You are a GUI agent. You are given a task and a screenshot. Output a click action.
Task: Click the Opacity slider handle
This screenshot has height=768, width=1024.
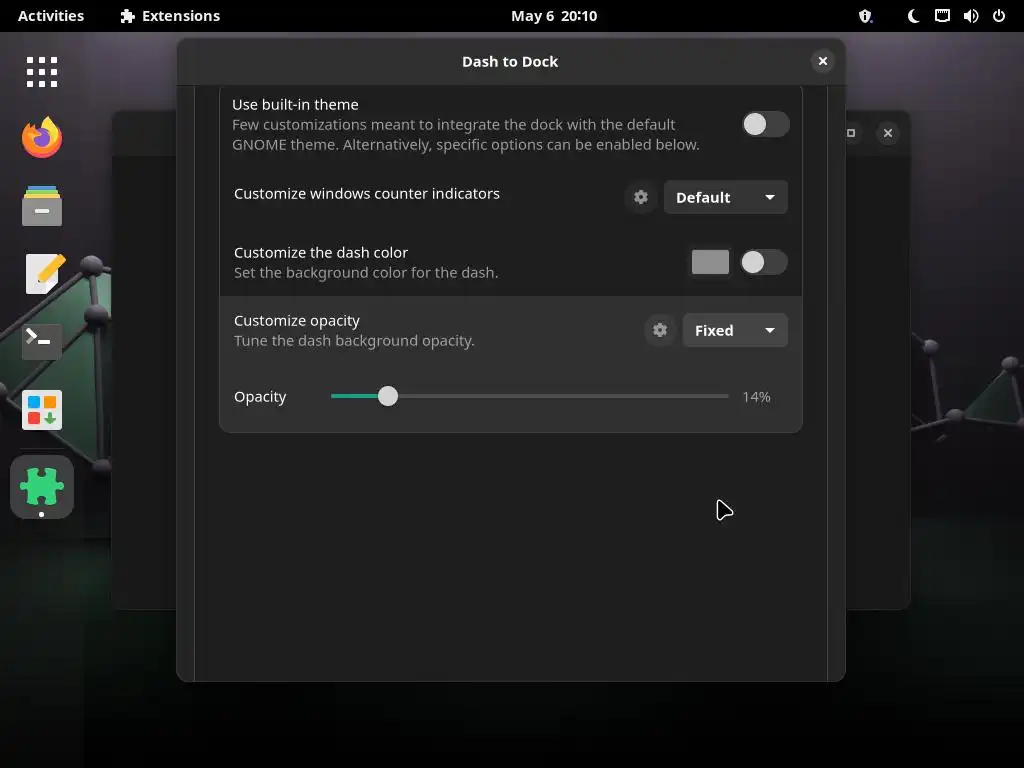pyautogui.click(x=388, y=396)
